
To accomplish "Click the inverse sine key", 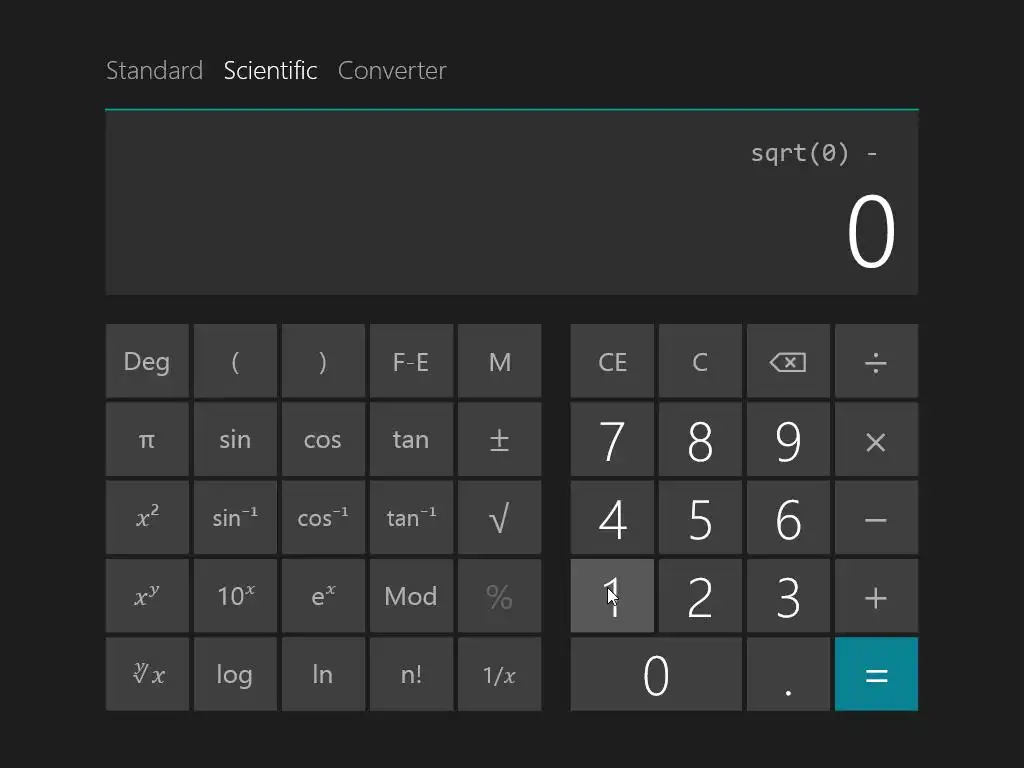I will (x=235, y=518).
